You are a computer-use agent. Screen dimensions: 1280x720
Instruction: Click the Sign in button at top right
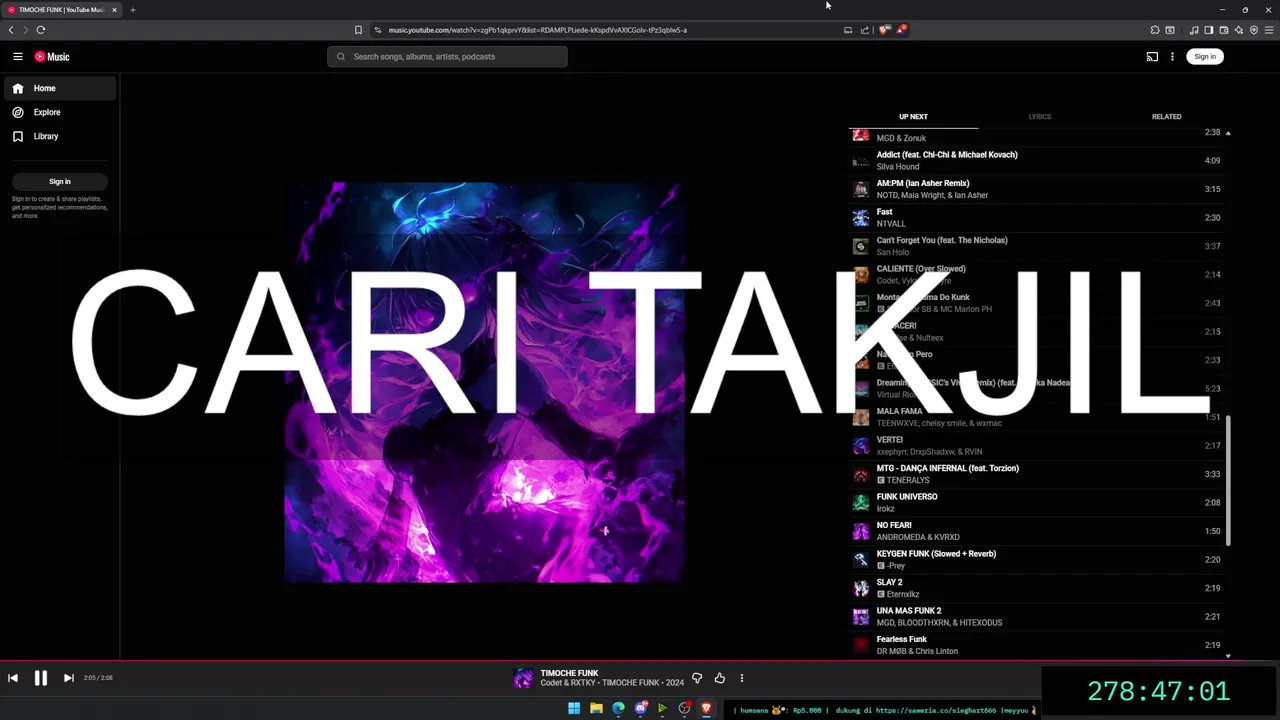1205,57
